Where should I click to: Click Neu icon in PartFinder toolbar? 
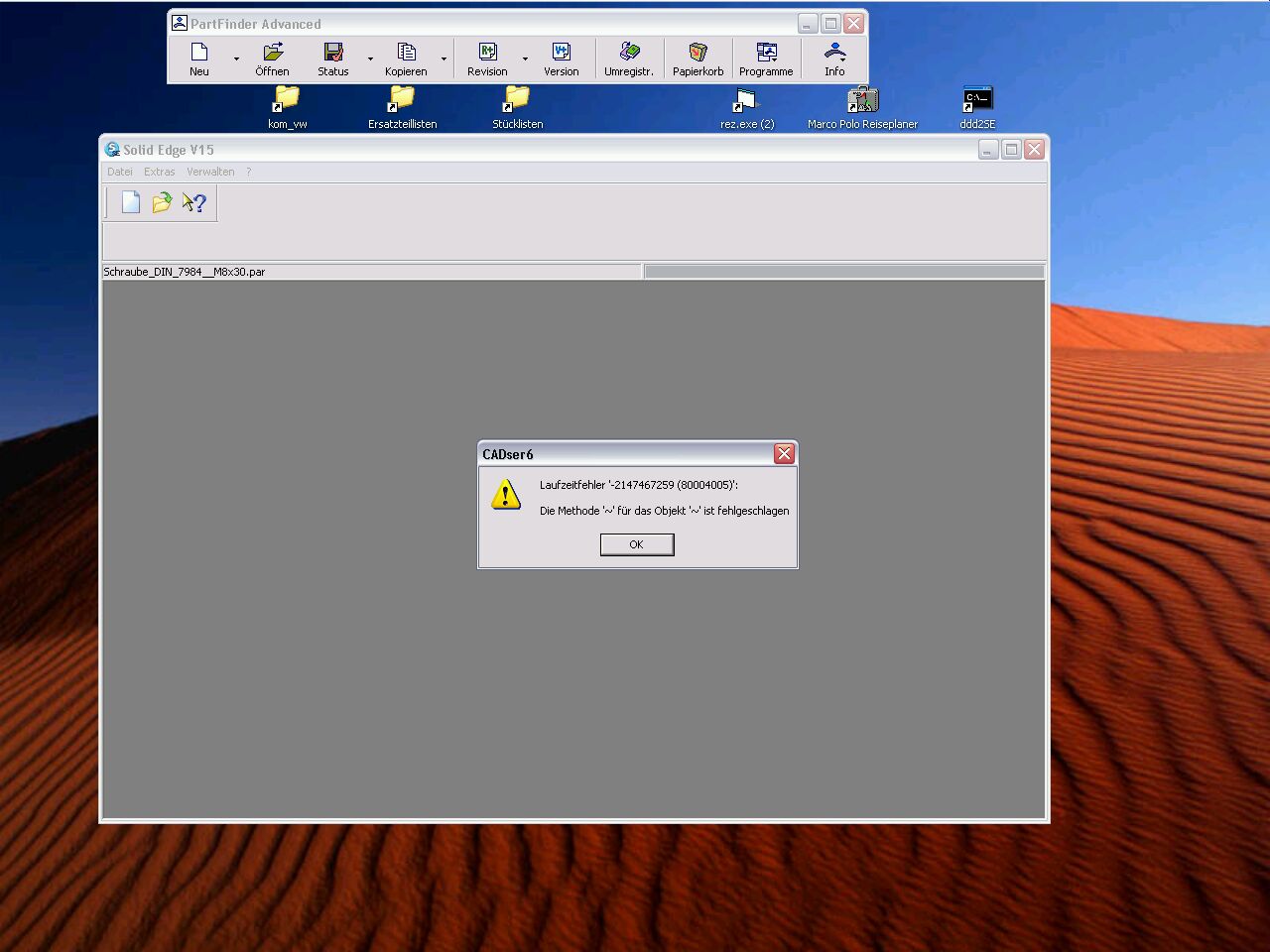(x=199, y=59)
